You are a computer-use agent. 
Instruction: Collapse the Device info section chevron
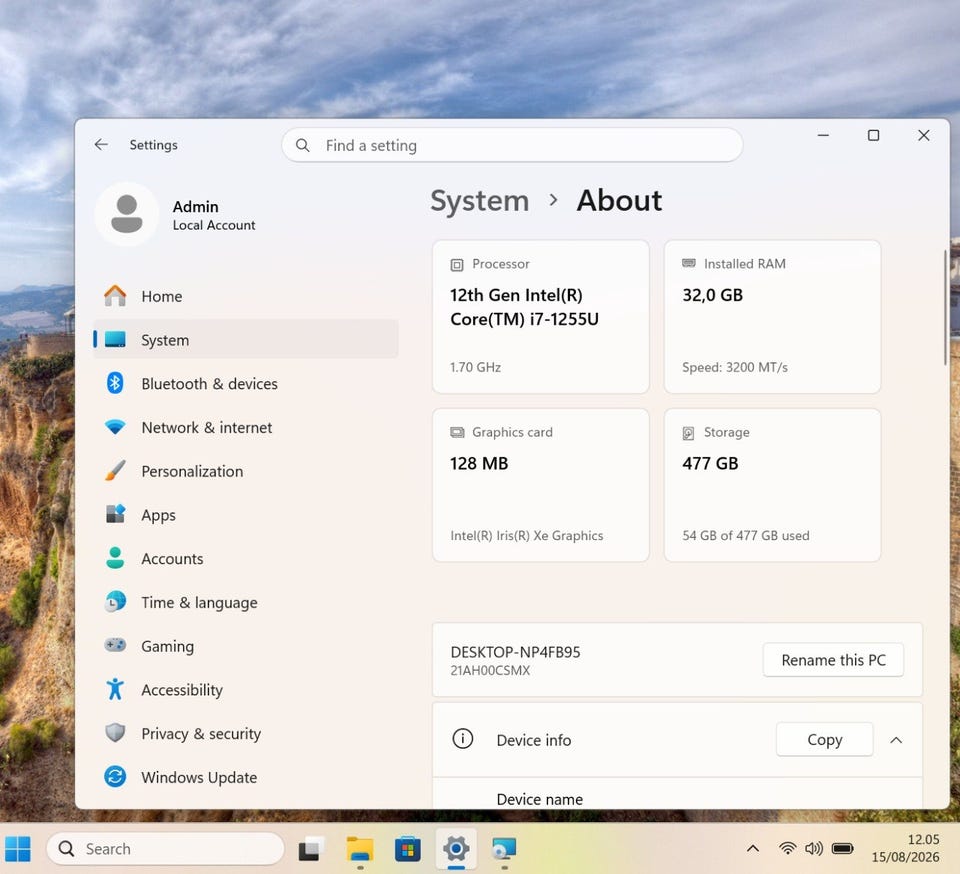pos(896,740)
